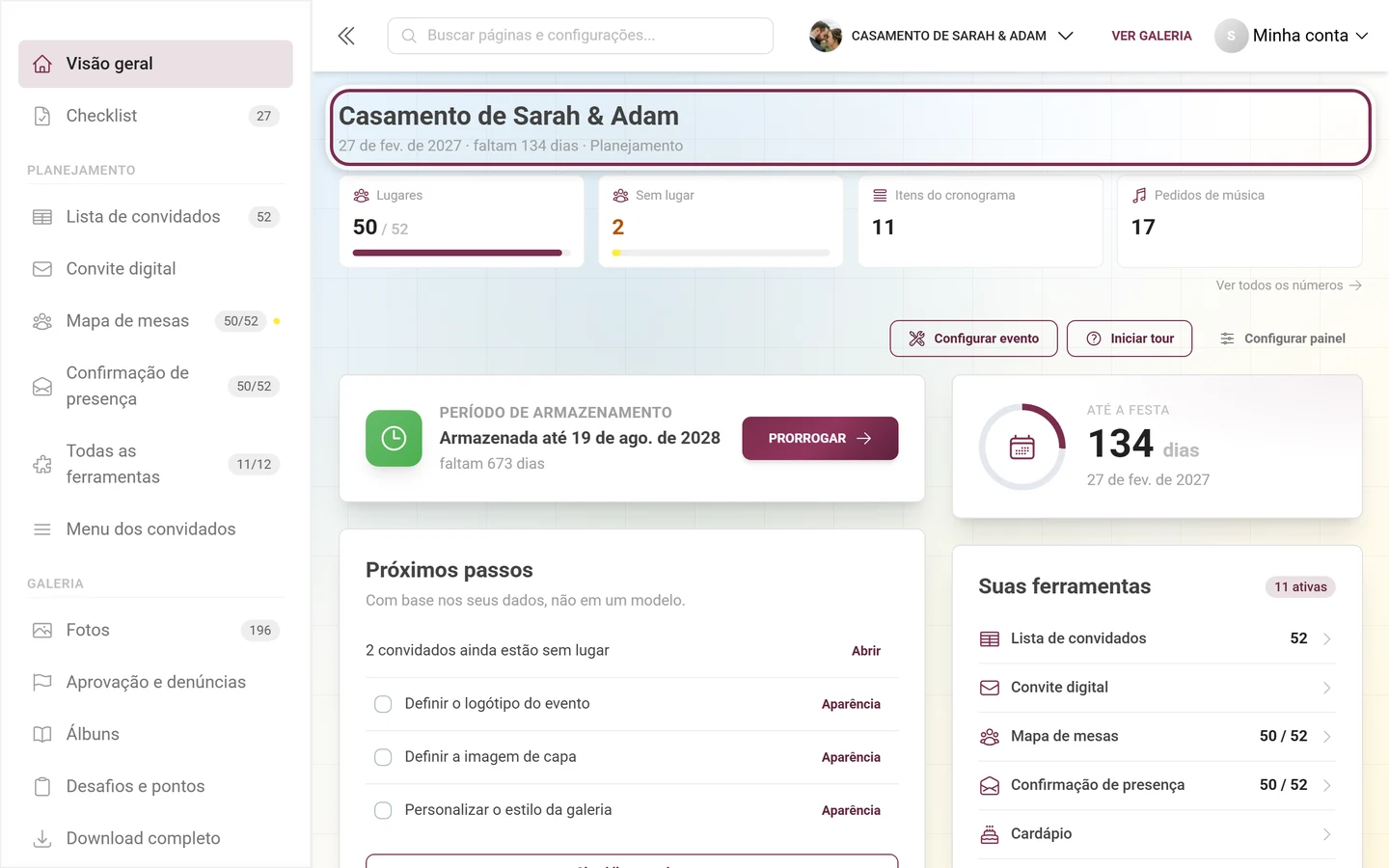The image size is (1389, 868).
Task: Open Lista de convidados row chevron in tools
Action: [1327, 639]
